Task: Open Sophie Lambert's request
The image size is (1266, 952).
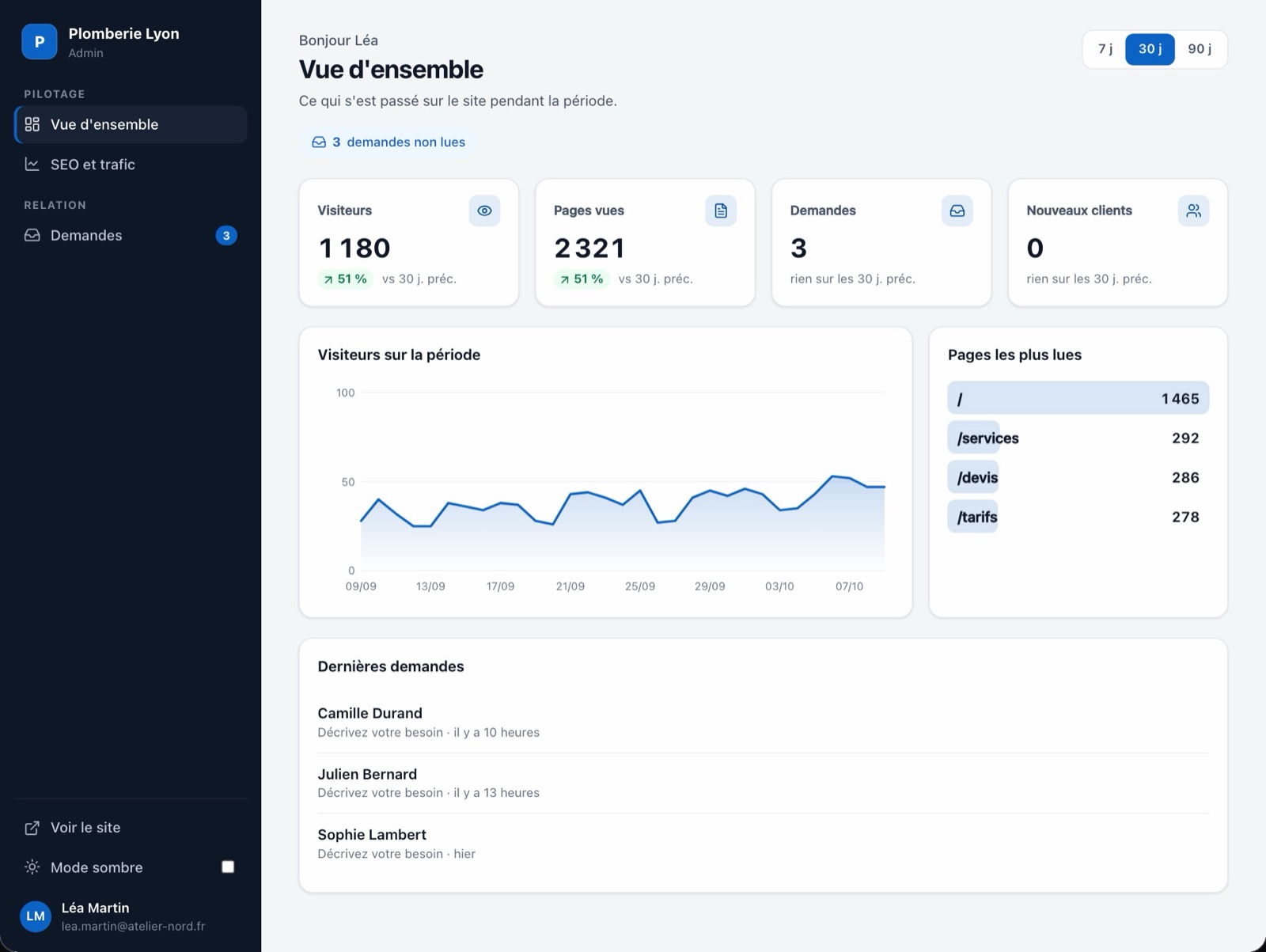Action: point(763,844)
